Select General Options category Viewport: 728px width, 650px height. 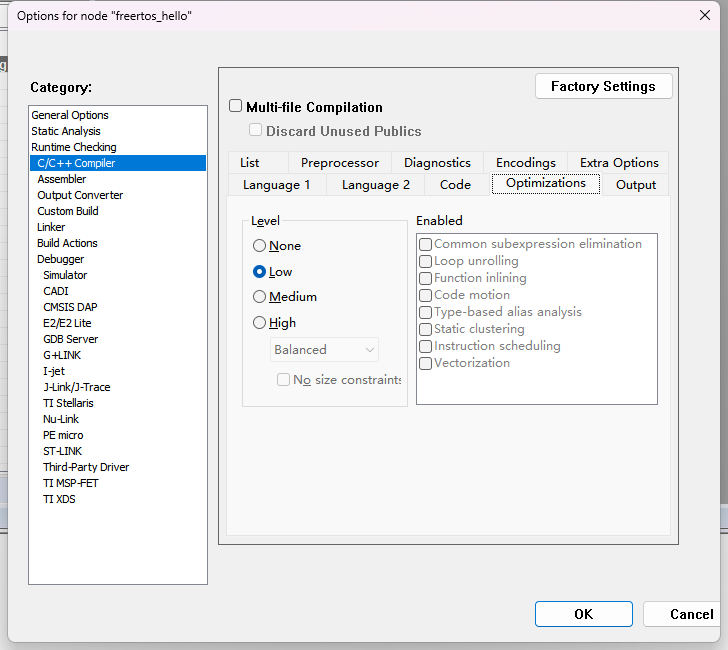(70, 115)
